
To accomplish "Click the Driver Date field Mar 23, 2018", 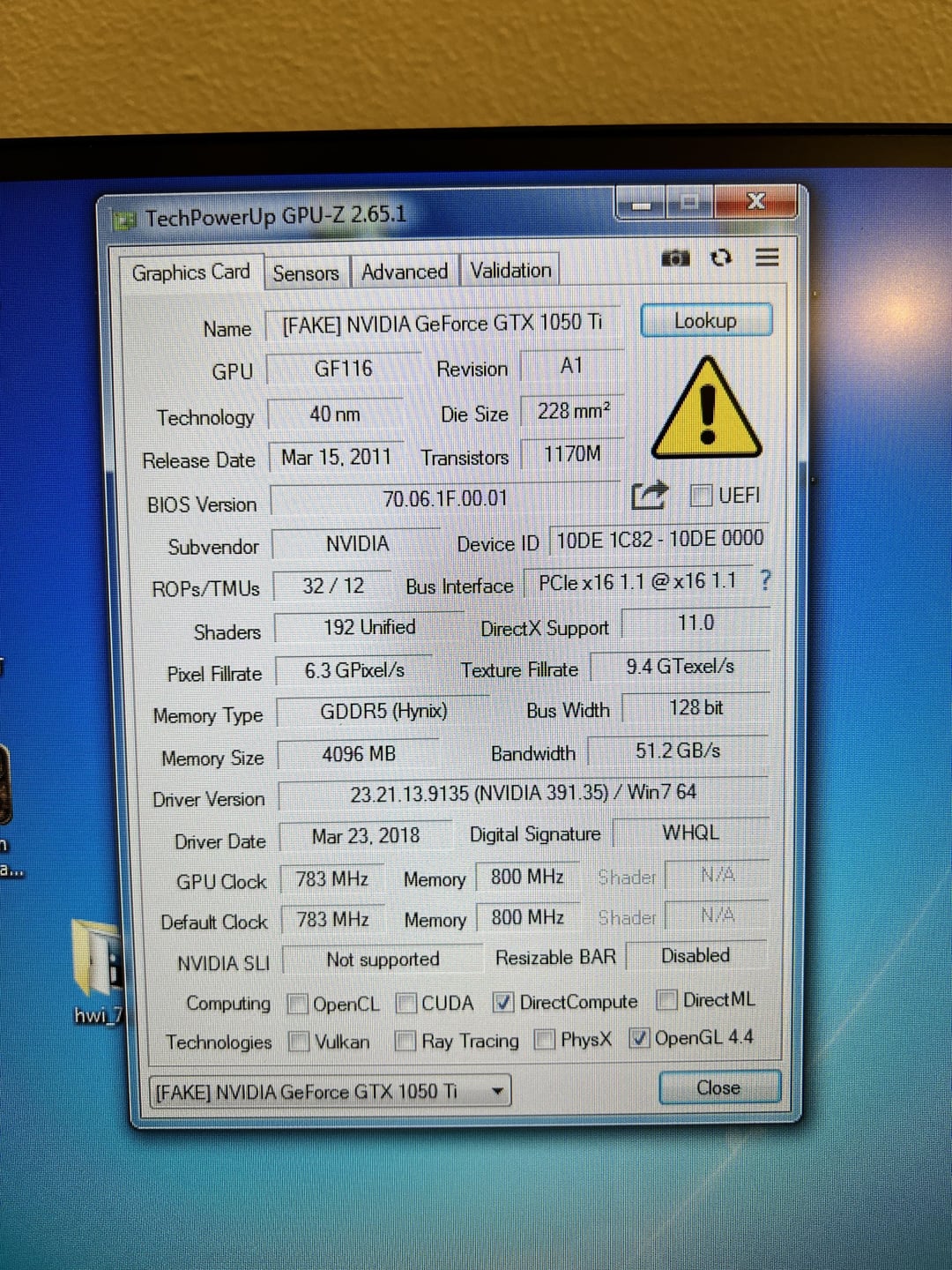I will 366,836.
